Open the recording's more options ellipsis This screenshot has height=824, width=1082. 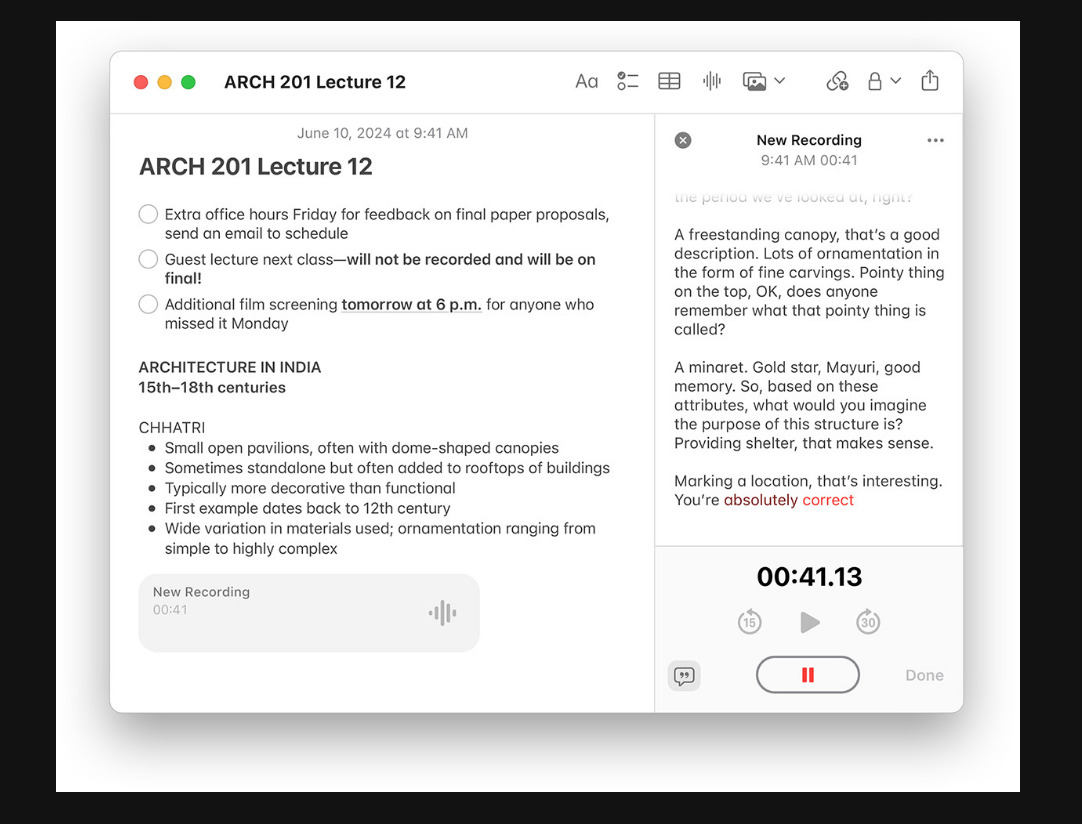pyautogui.click(x=935, y=141)
